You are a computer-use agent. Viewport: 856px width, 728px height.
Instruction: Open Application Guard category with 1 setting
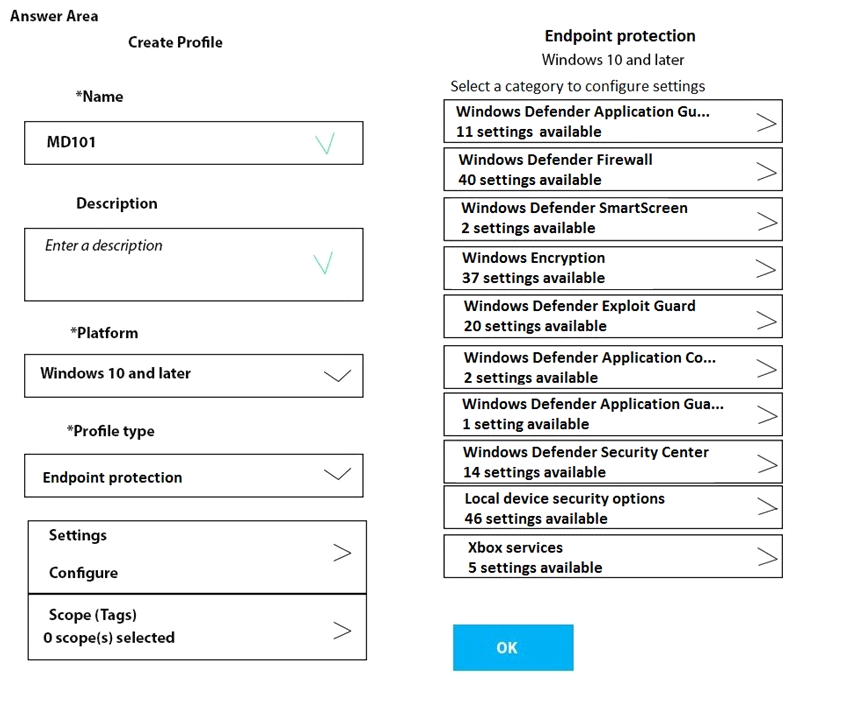tap(613, 414)
